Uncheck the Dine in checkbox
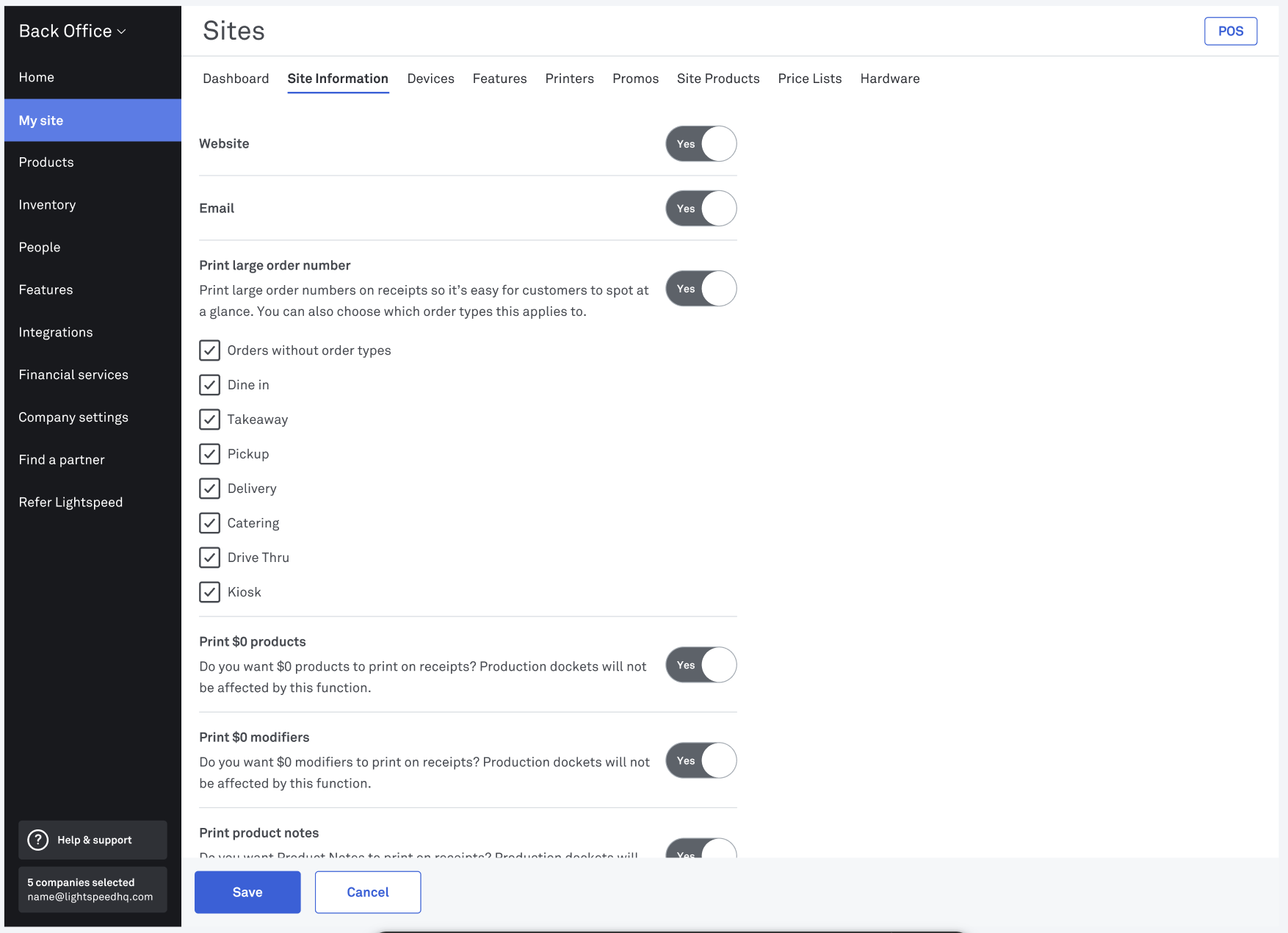Screen dimensions: 1288x933 [209, 385]
